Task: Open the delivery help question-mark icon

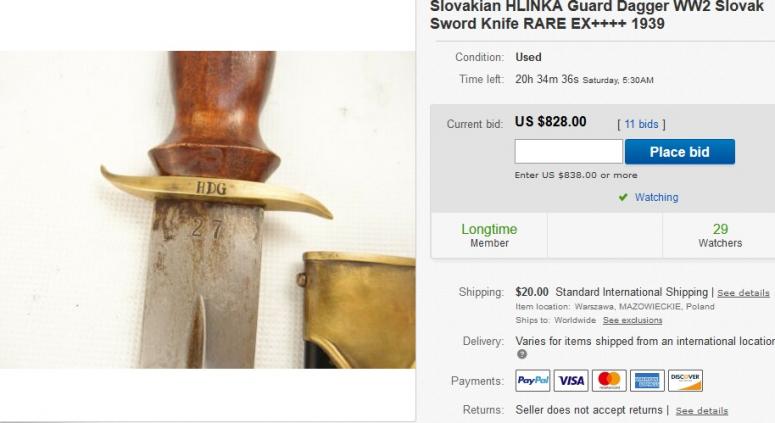Action: tap(521, 354)
